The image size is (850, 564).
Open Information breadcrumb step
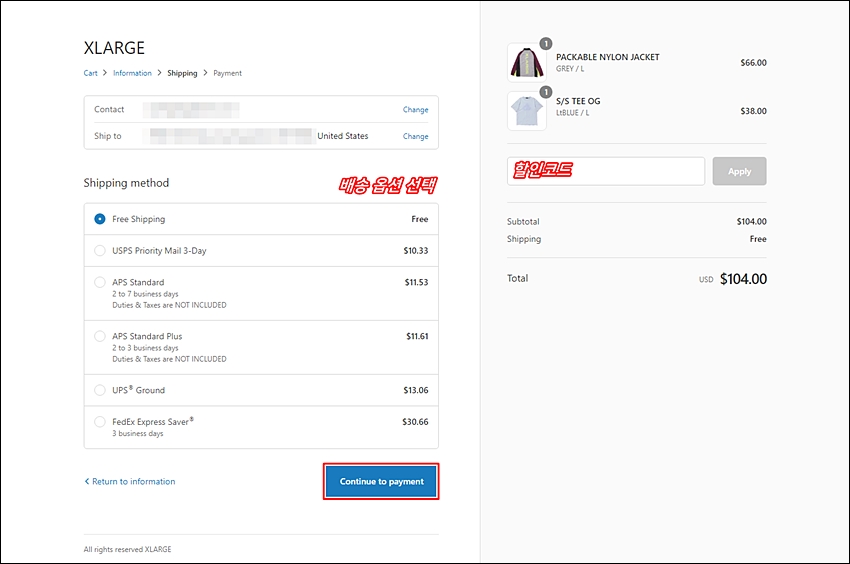click(132, 73)
